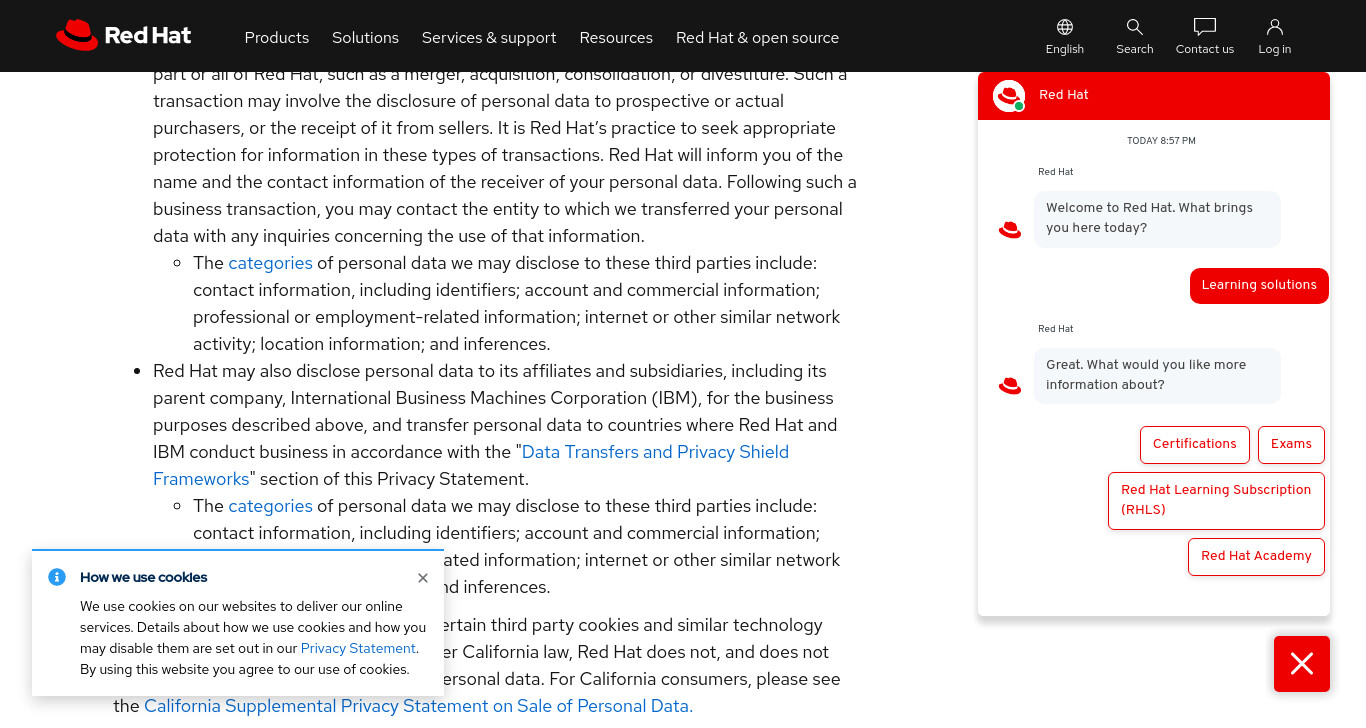Open the Search magnifier icon

1134,27
